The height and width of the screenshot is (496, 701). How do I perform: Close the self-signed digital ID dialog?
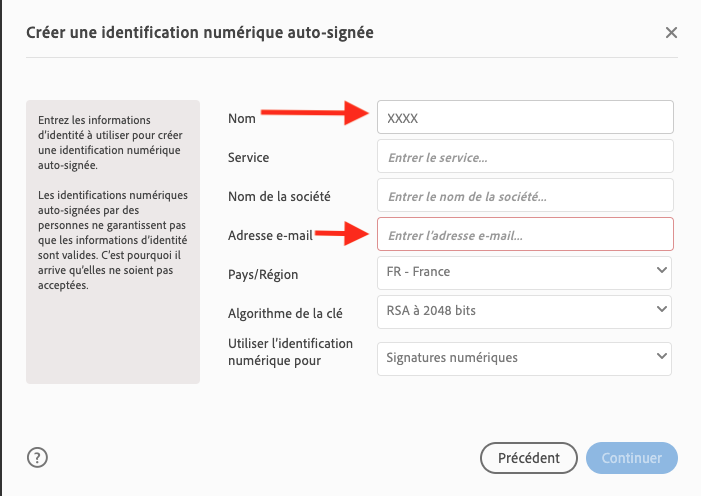click(x=671, y=32)
